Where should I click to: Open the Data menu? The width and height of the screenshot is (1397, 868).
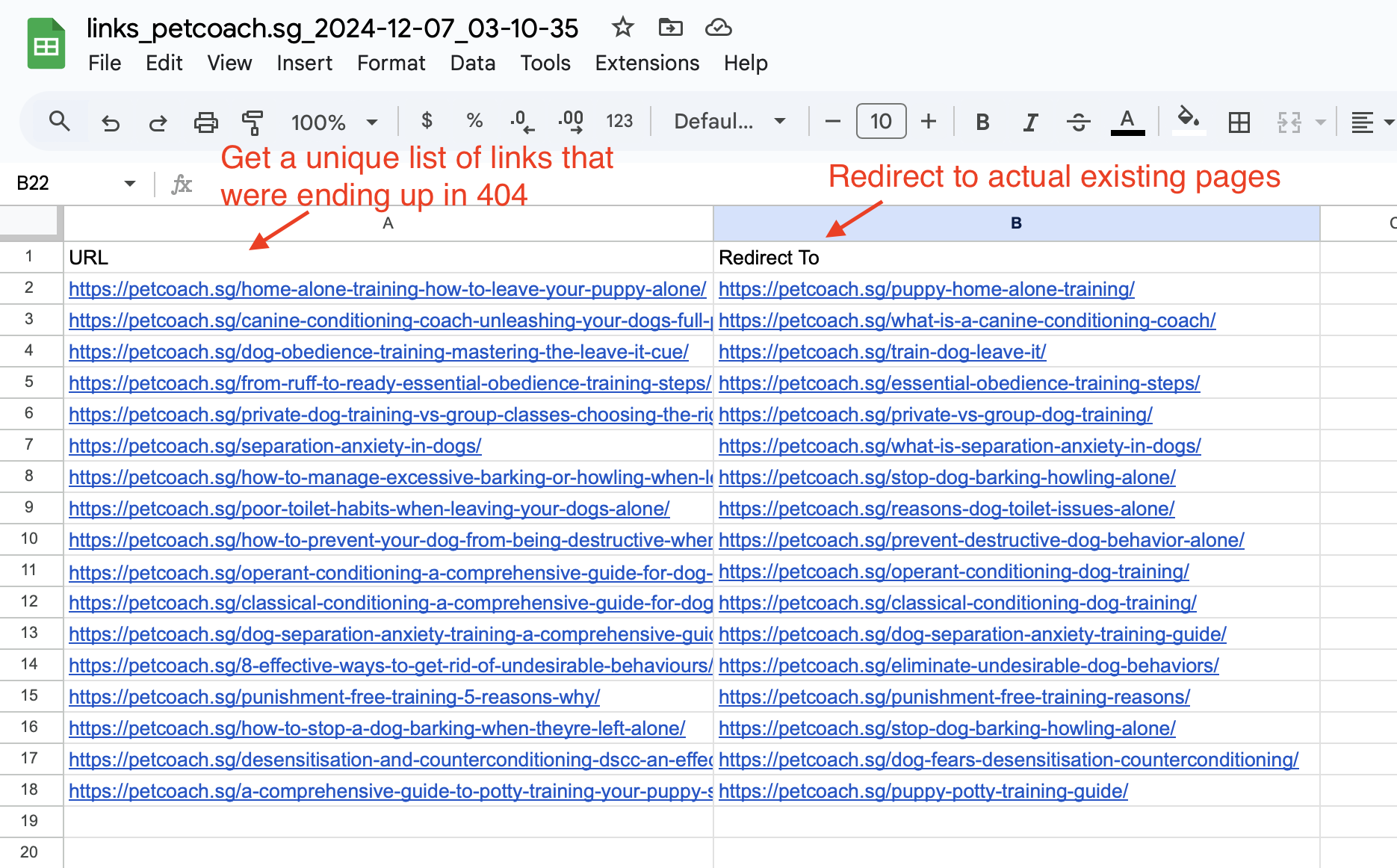tap(472, 63)
